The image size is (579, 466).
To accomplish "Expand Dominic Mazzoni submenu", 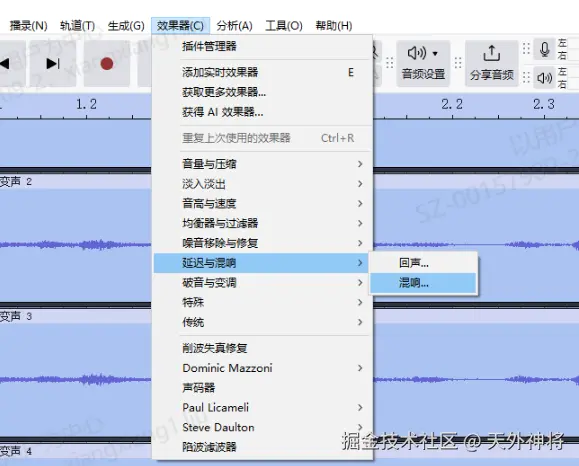I will [x=262, y=368].
